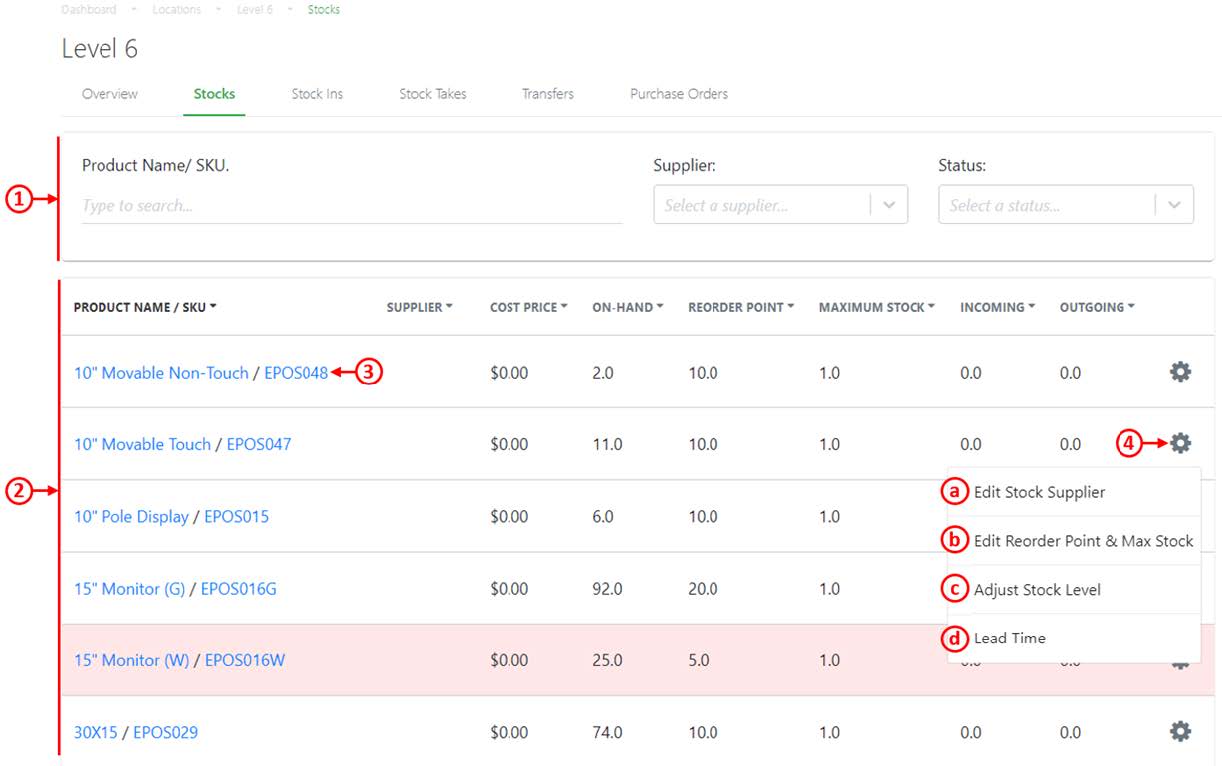Sort by the Reorder Point column
This screenshot has width=1222, height=766.
click(x=741, y=307)
